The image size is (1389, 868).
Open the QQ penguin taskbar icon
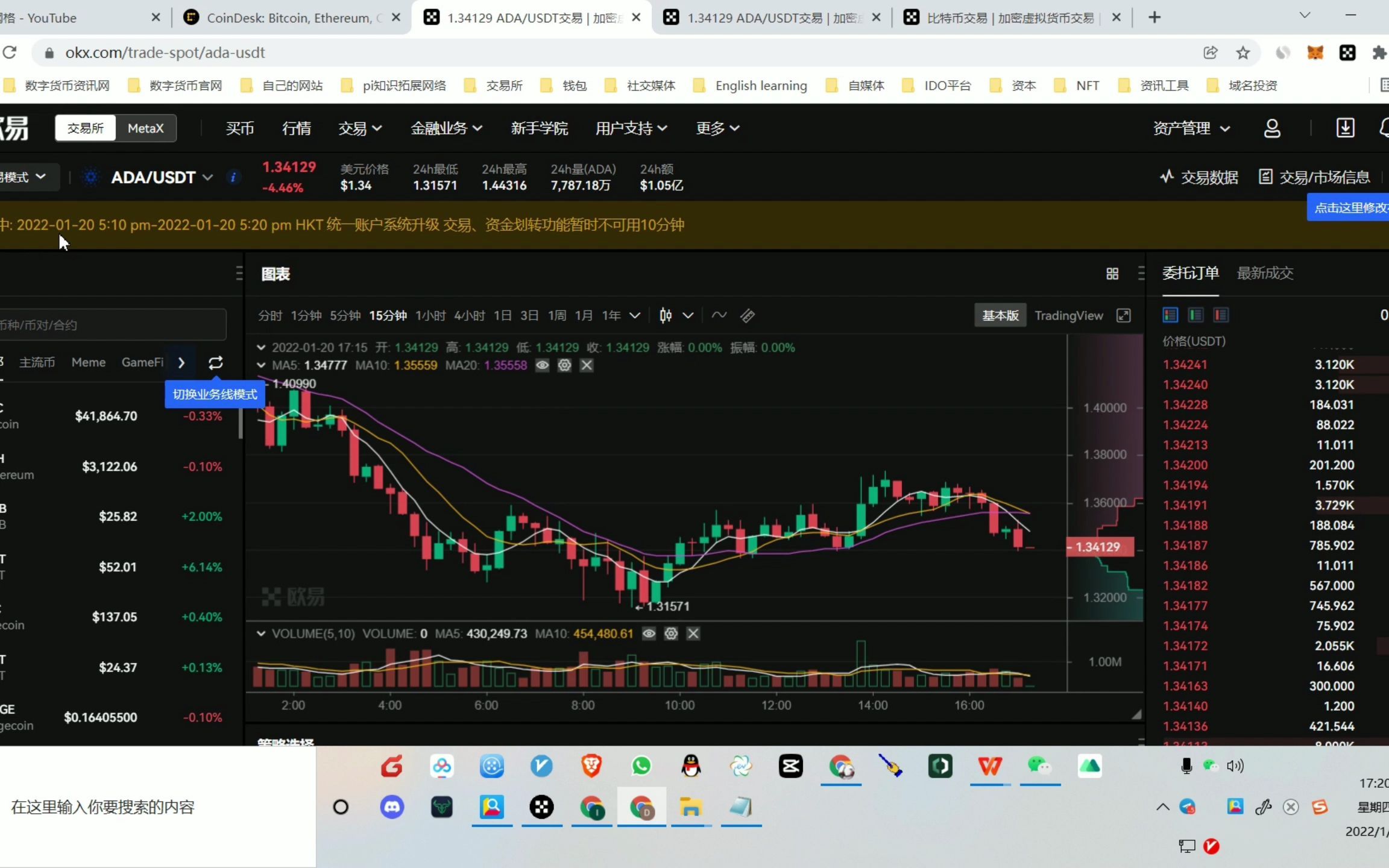[691, 766]
